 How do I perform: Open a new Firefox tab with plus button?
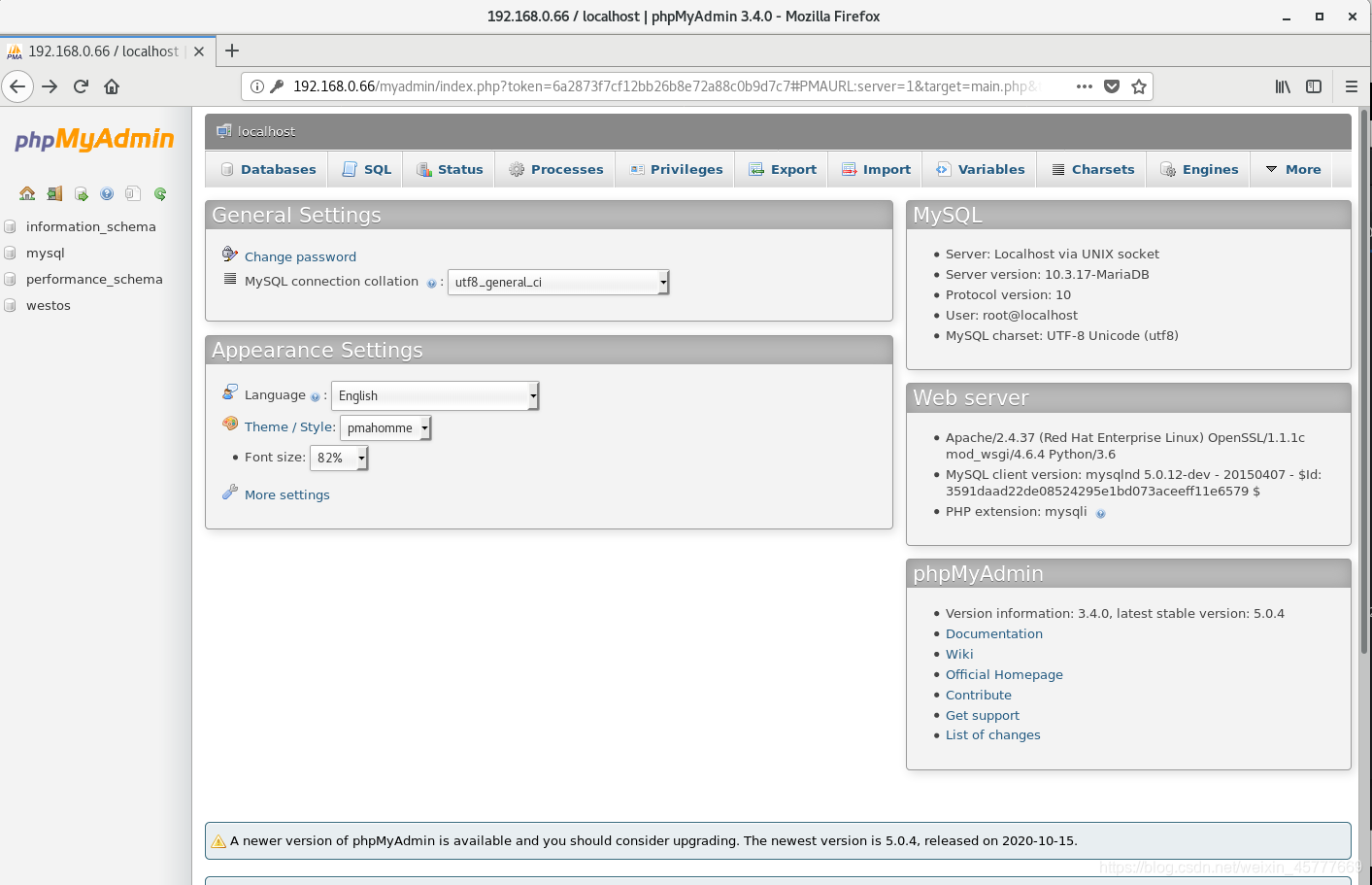point(232,51)
